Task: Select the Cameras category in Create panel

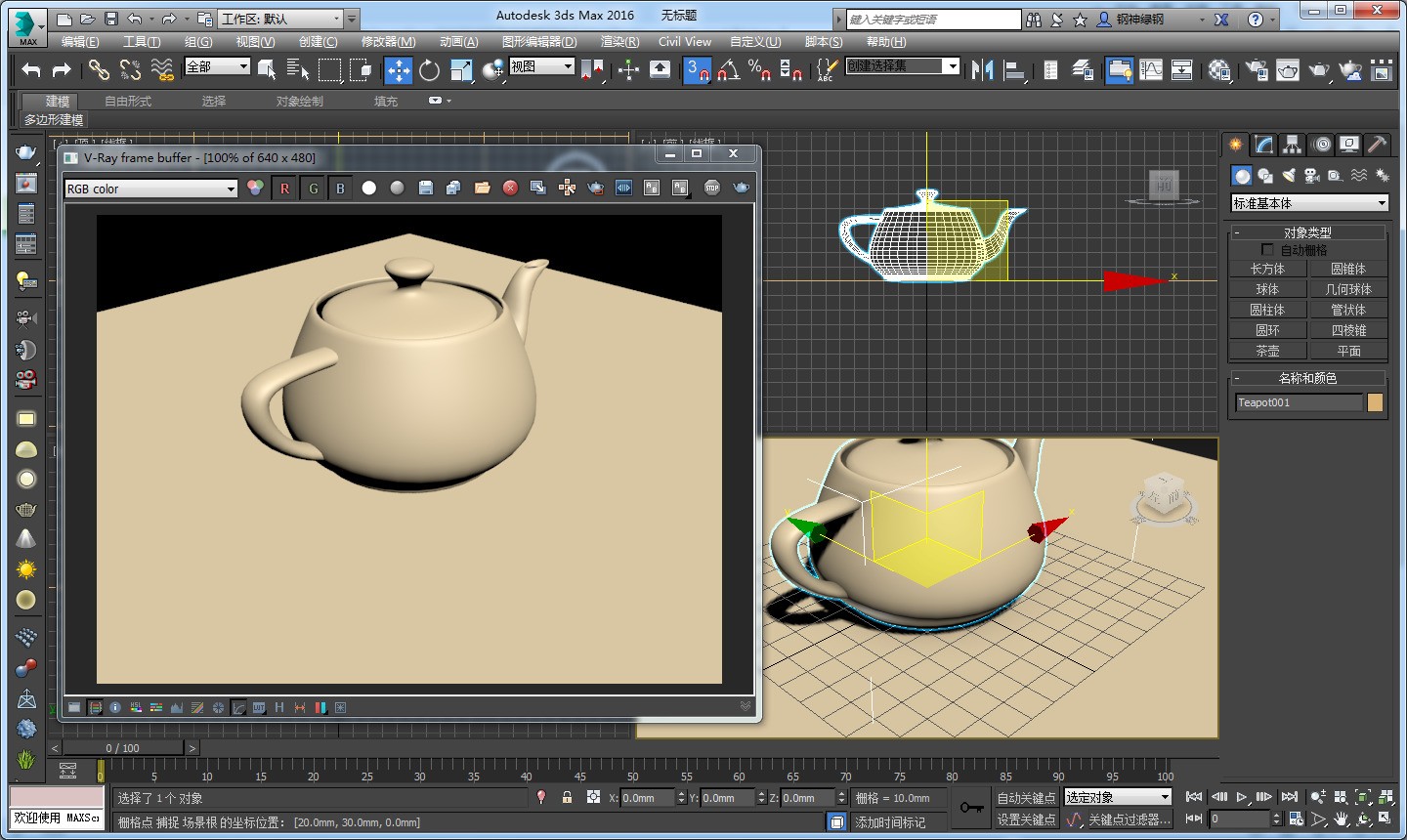Action: click(x=1312, y=176)
